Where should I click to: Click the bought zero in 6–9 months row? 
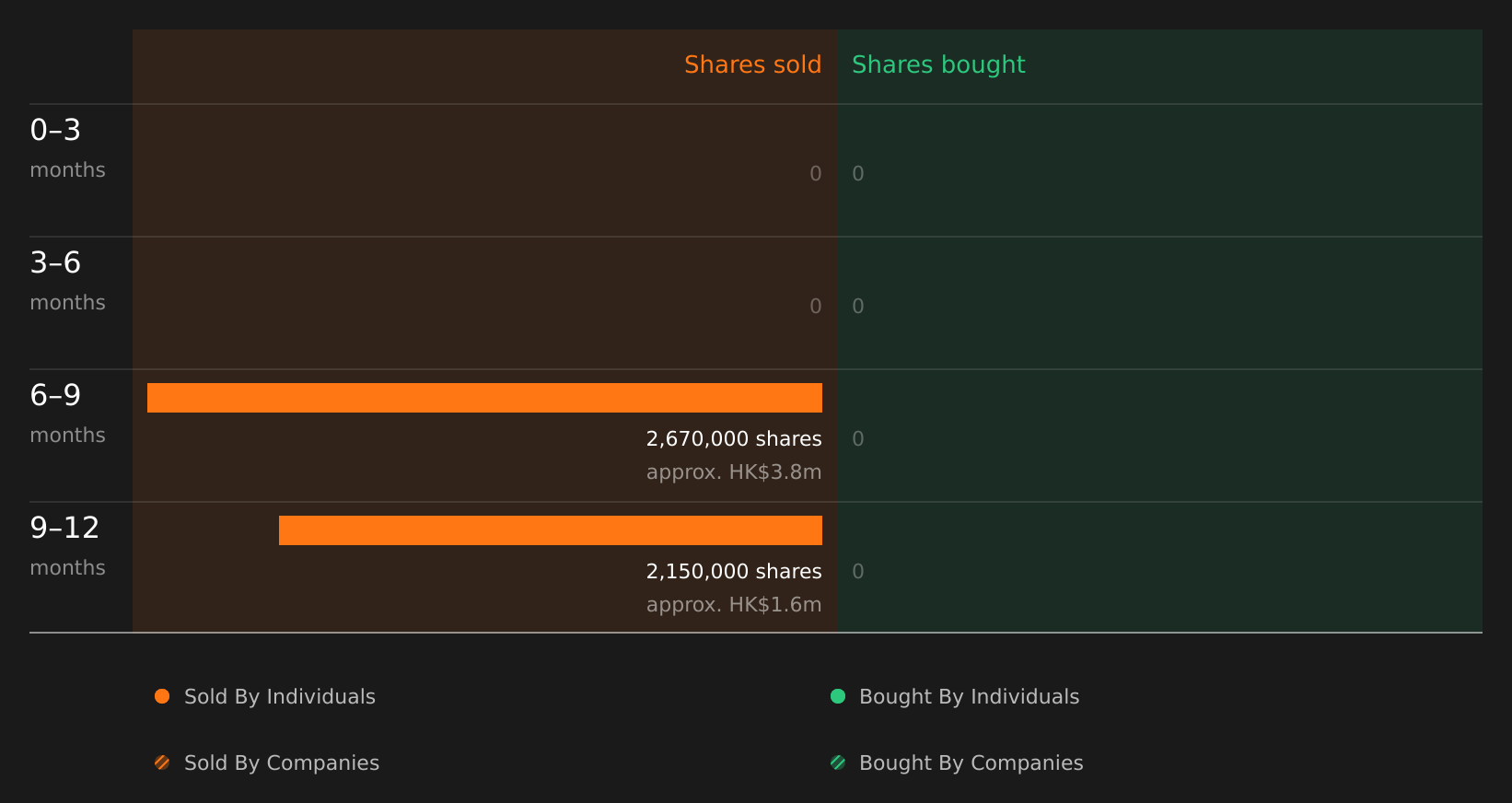(858, 439)
